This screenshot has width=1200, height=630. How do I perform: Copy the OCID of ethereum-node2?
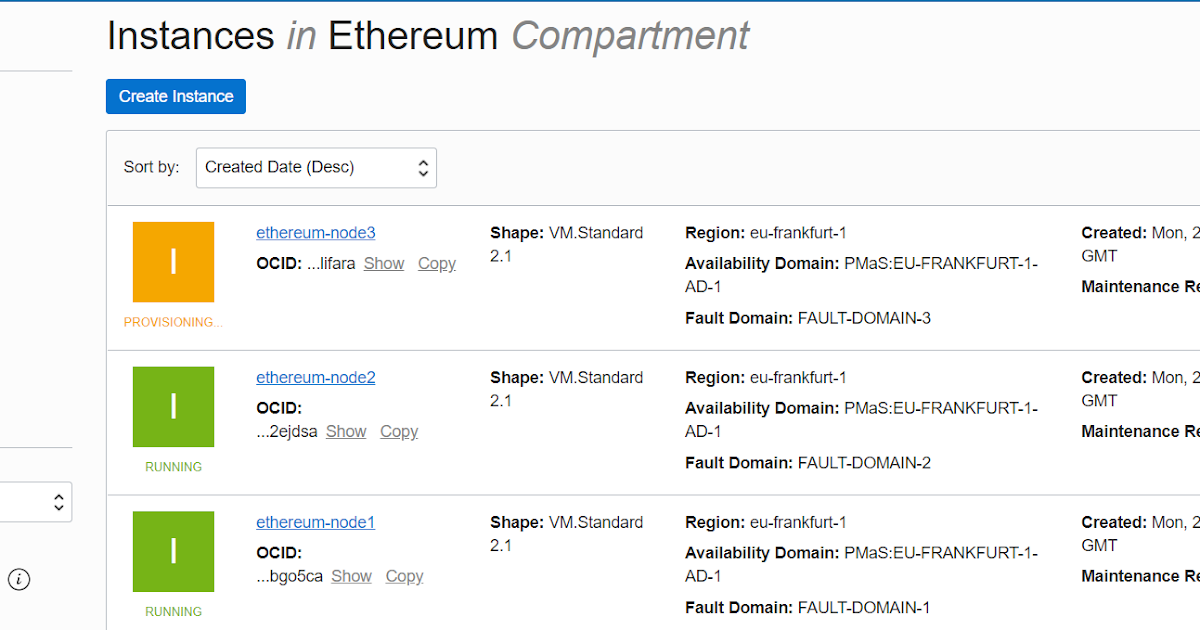(399, 432)
